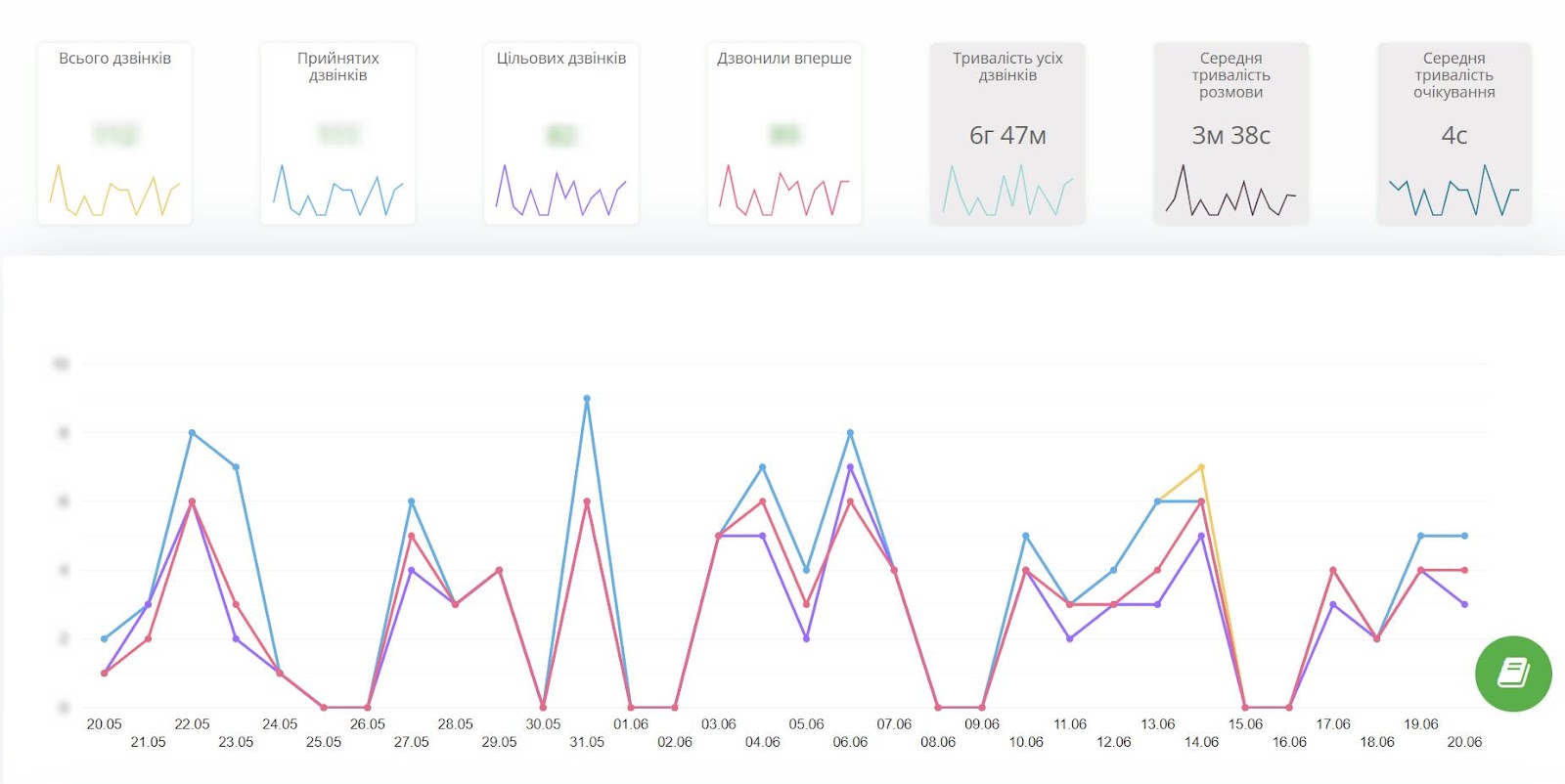1565x784 pixels.
Task: Click the 4с average wait value
Action: 1454,136
